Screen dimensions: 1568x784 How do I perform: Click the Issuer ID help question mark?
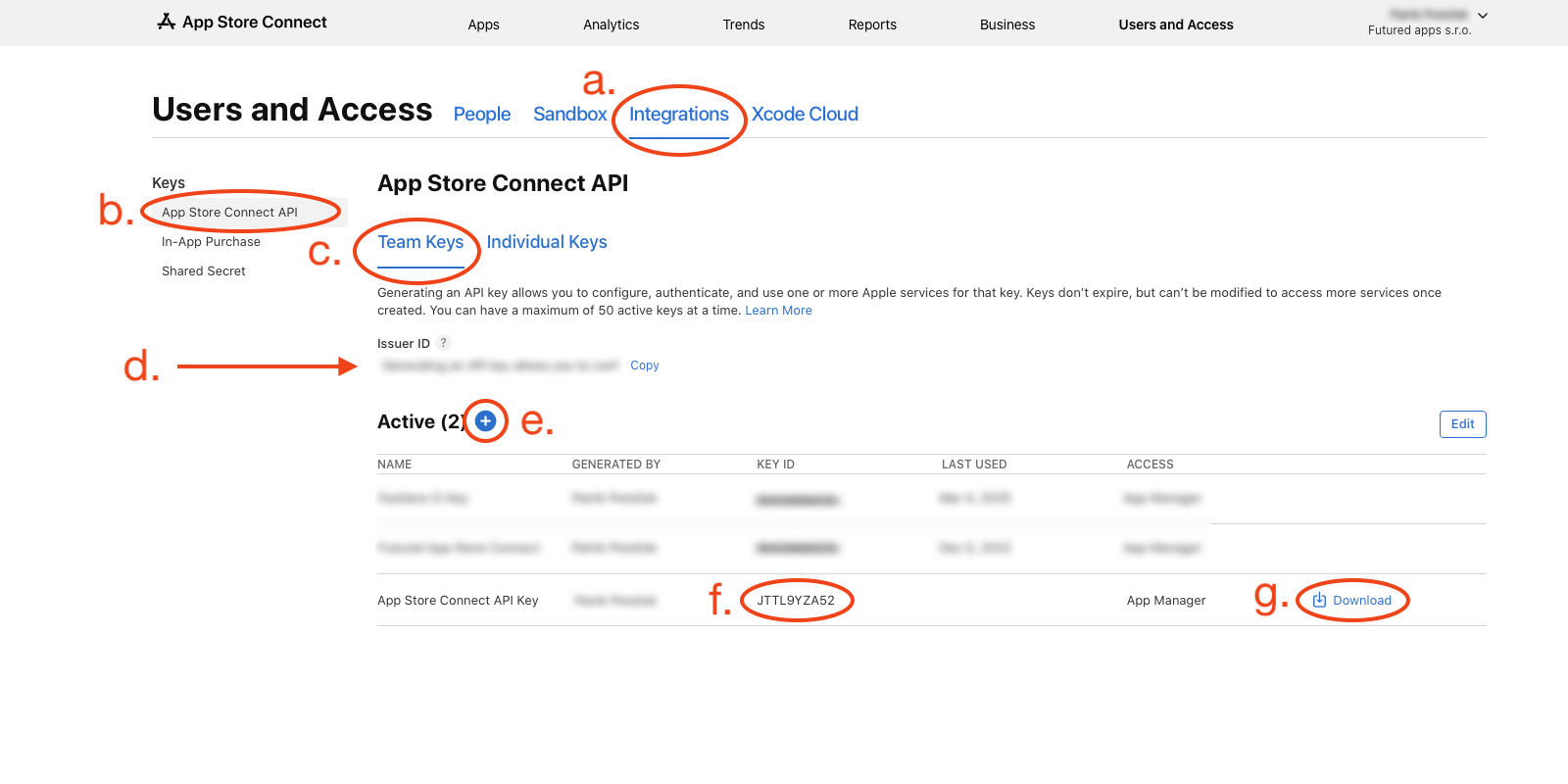[x=443, y=343]
